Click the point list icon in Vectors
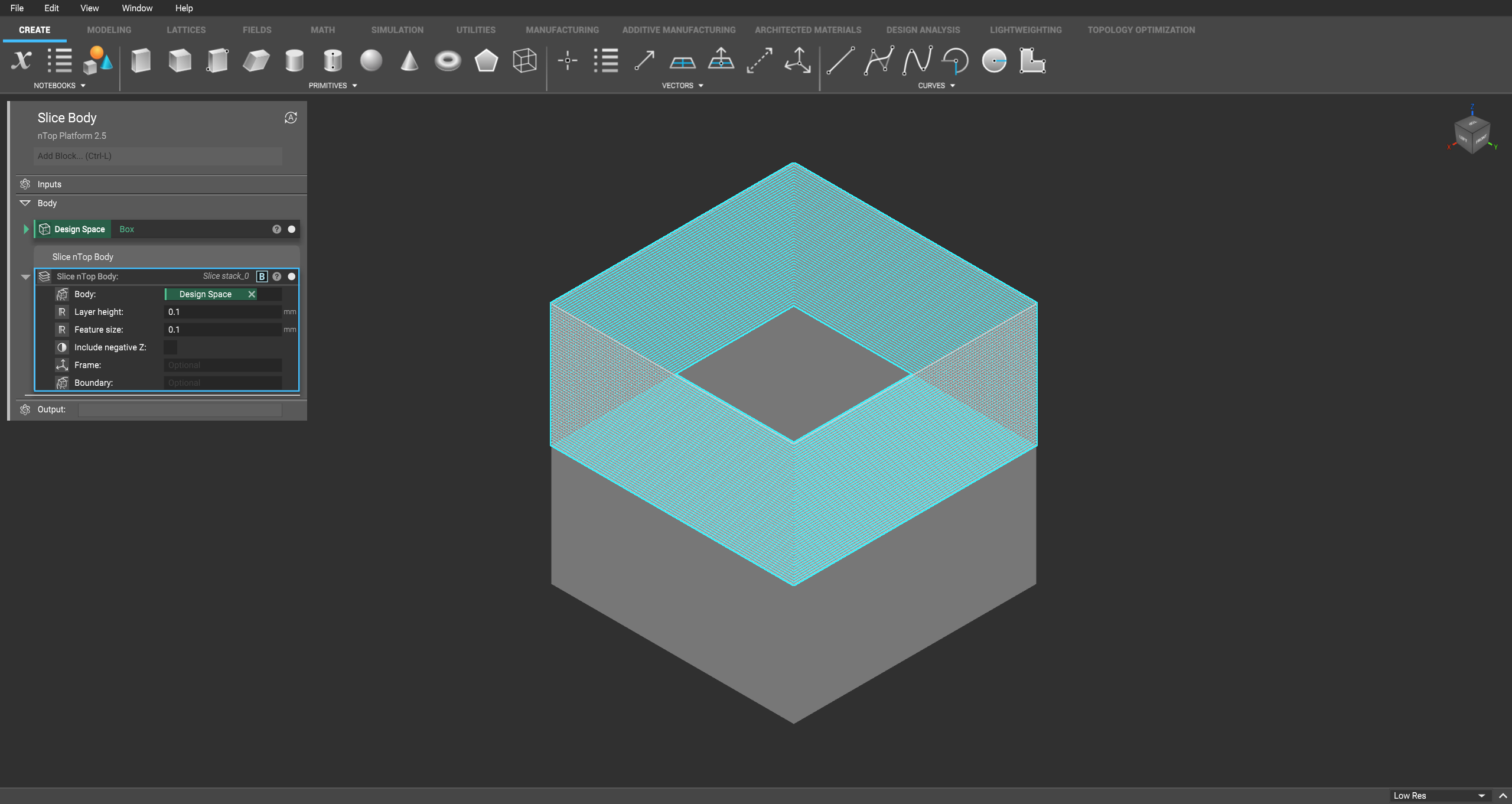 coord(606,60)
